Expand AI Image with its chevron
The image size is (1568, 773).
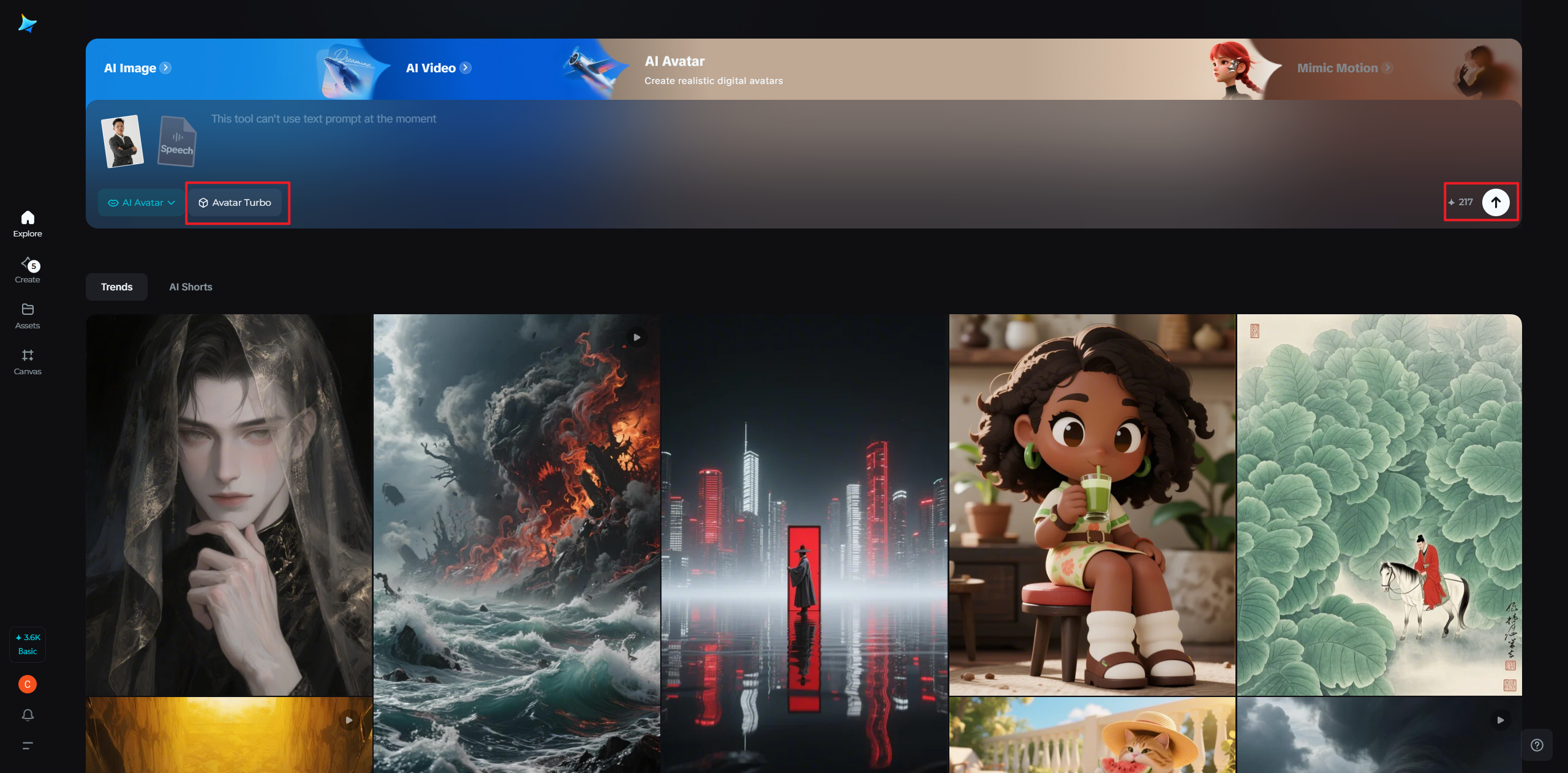click(x=165, y=68)
